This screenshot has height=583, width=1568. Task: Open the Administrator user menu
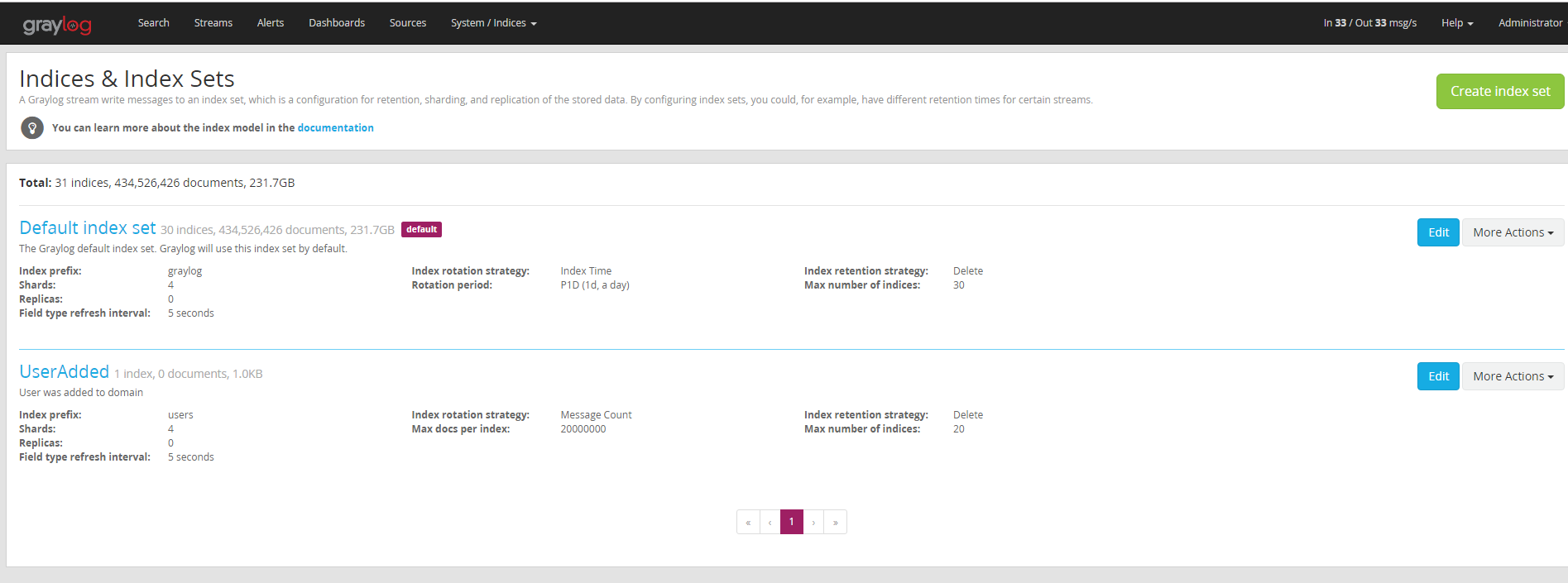[1530, 23]
